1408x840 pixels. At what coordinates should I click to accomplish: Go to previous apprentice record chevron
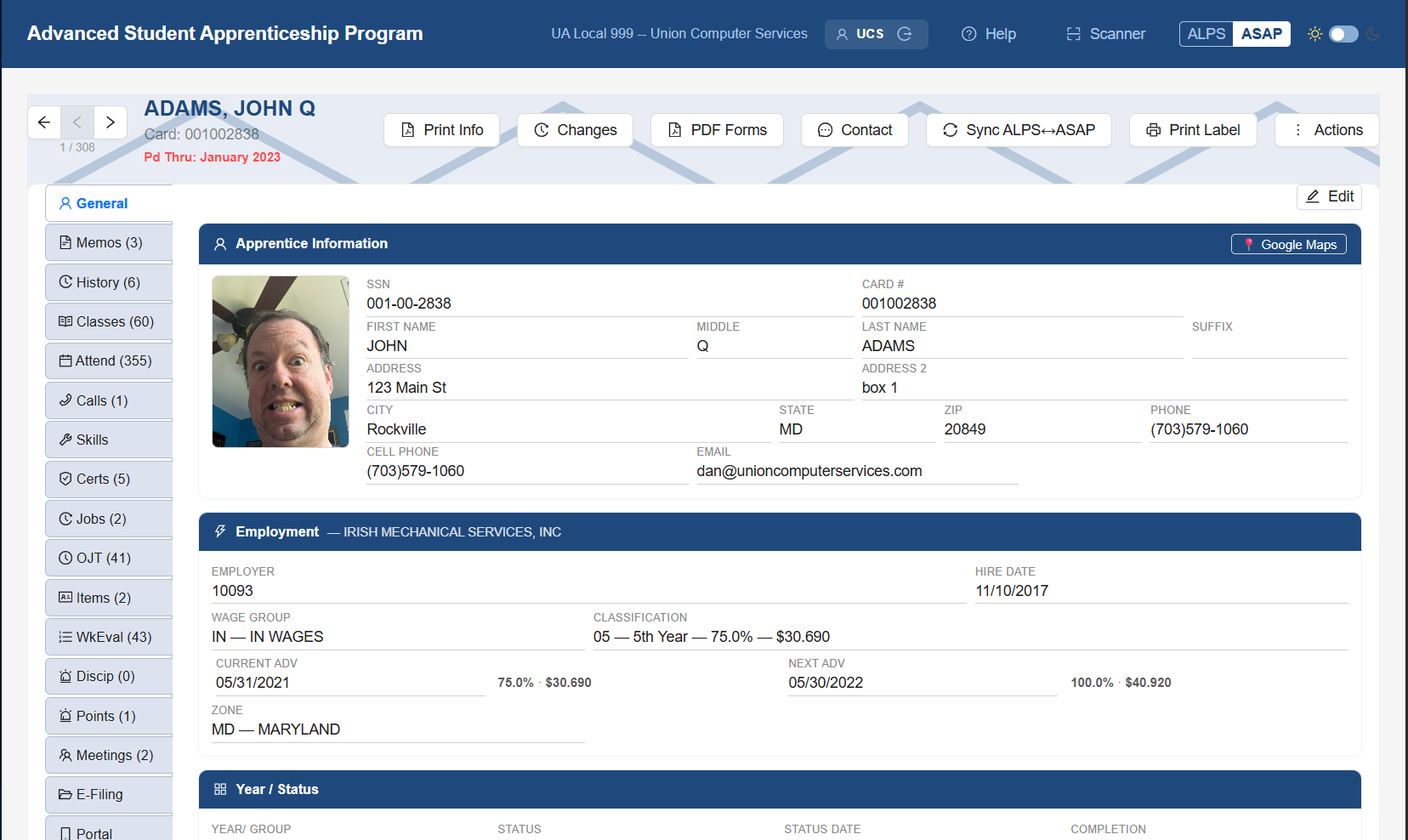click(x=77, y=122)
